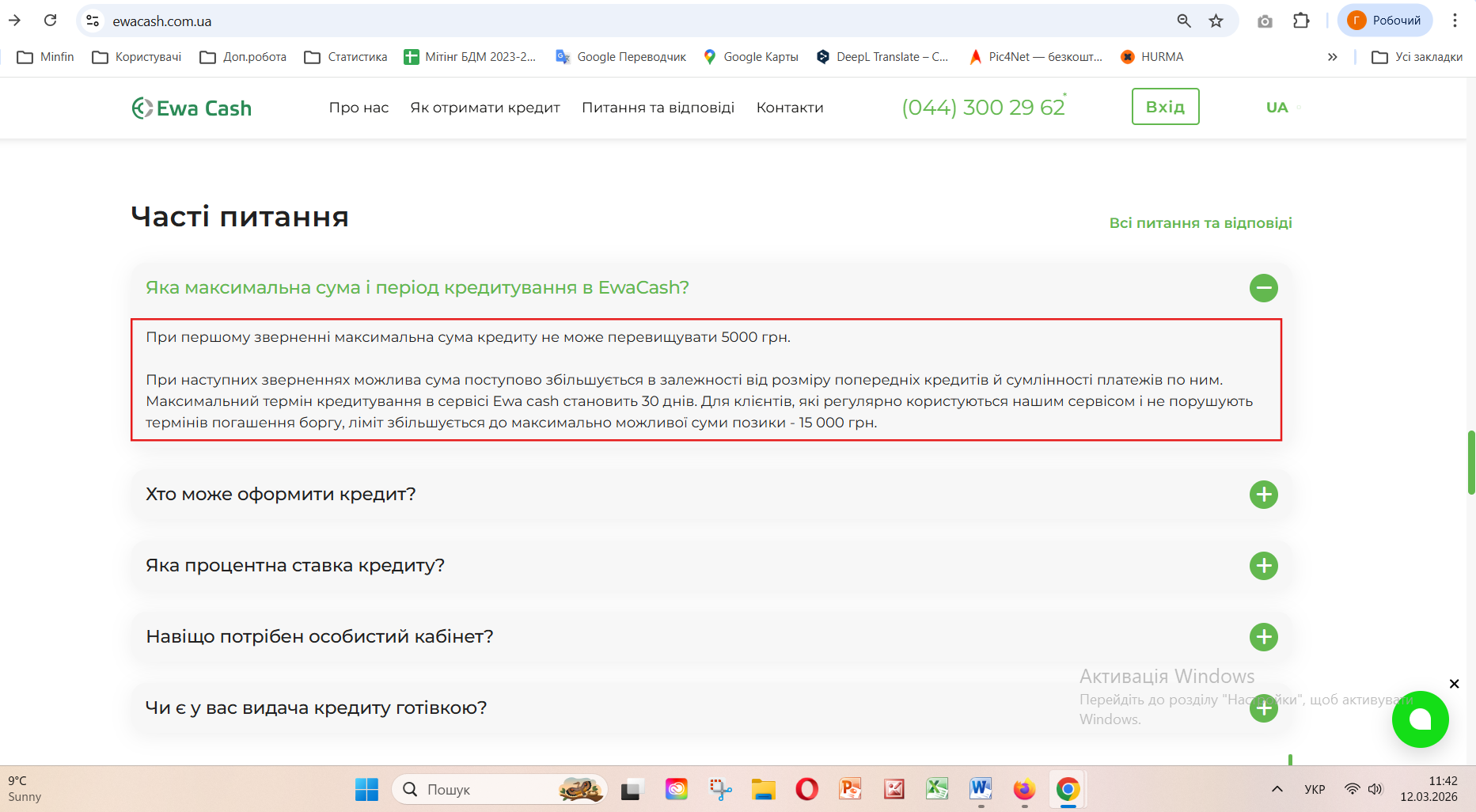Screen dimensions: 1476x812
Task: Click the browser forward arrow
Action: click(15, 21)
